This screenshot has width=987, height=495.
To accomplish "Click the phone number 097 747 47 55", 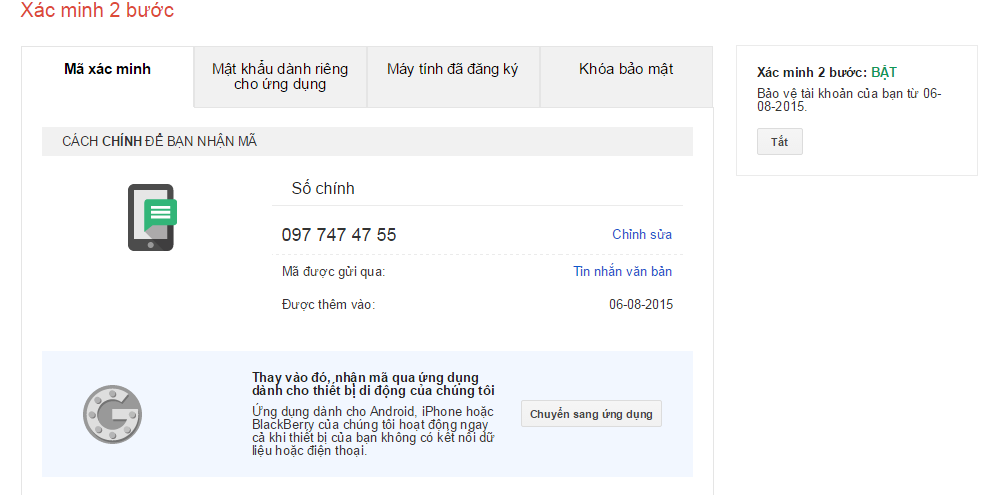I will click(x=339, y=235).
